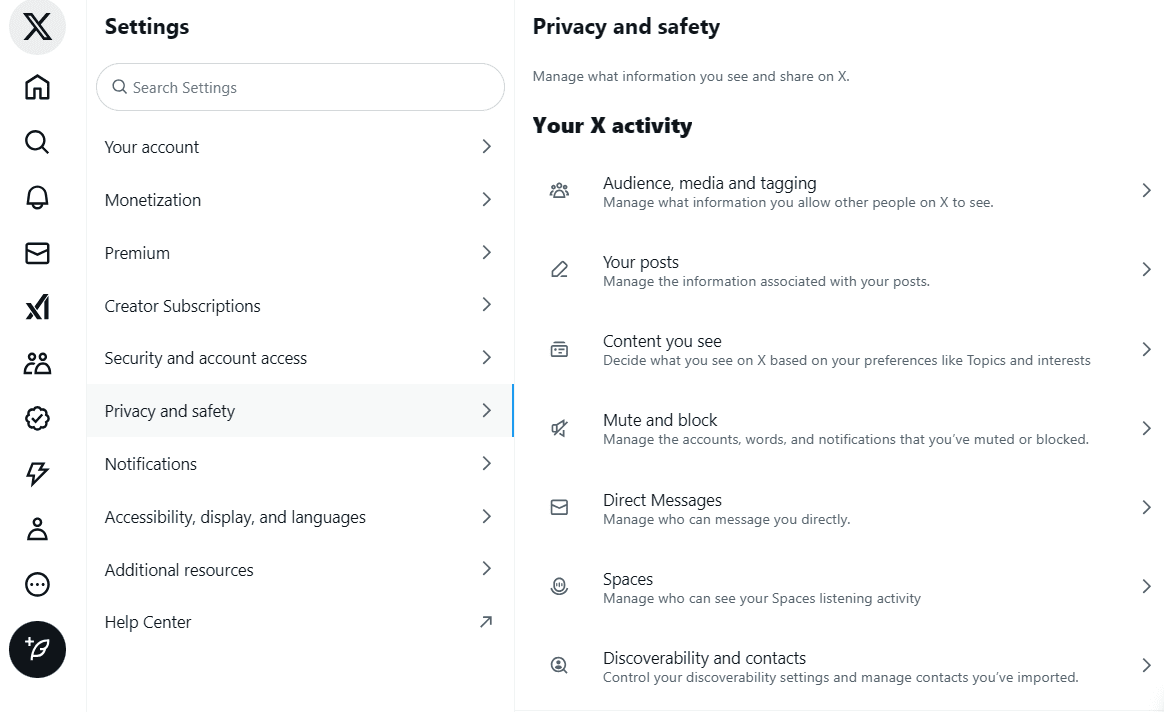
Task: Select Notifications in settings menu
Action: (x=300, y=464)
